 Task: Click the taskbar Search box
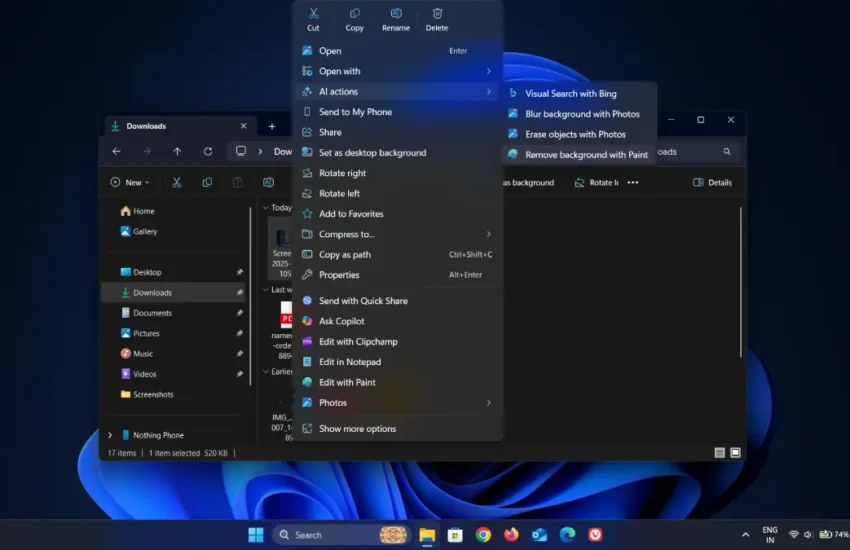click(340, 535)
